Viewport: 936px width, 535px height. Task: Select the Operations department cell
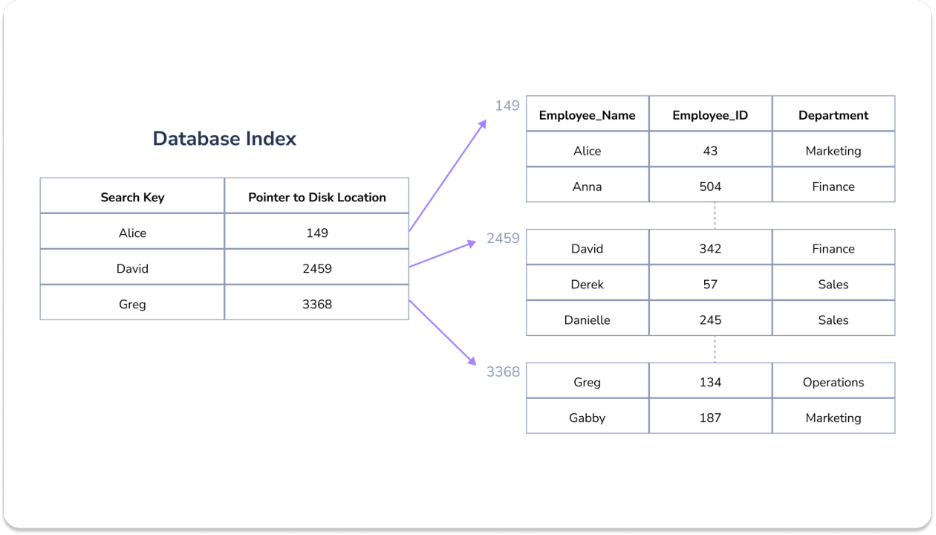coord(833,382)
